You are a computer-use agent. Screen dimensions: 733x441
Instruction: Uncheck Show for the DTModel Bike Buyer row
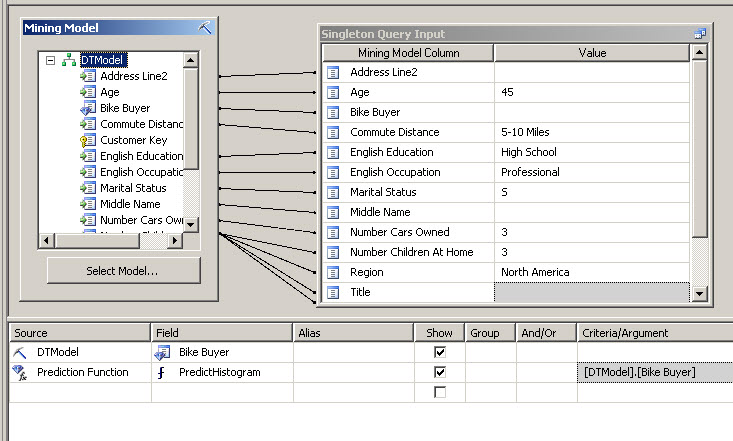440,352
